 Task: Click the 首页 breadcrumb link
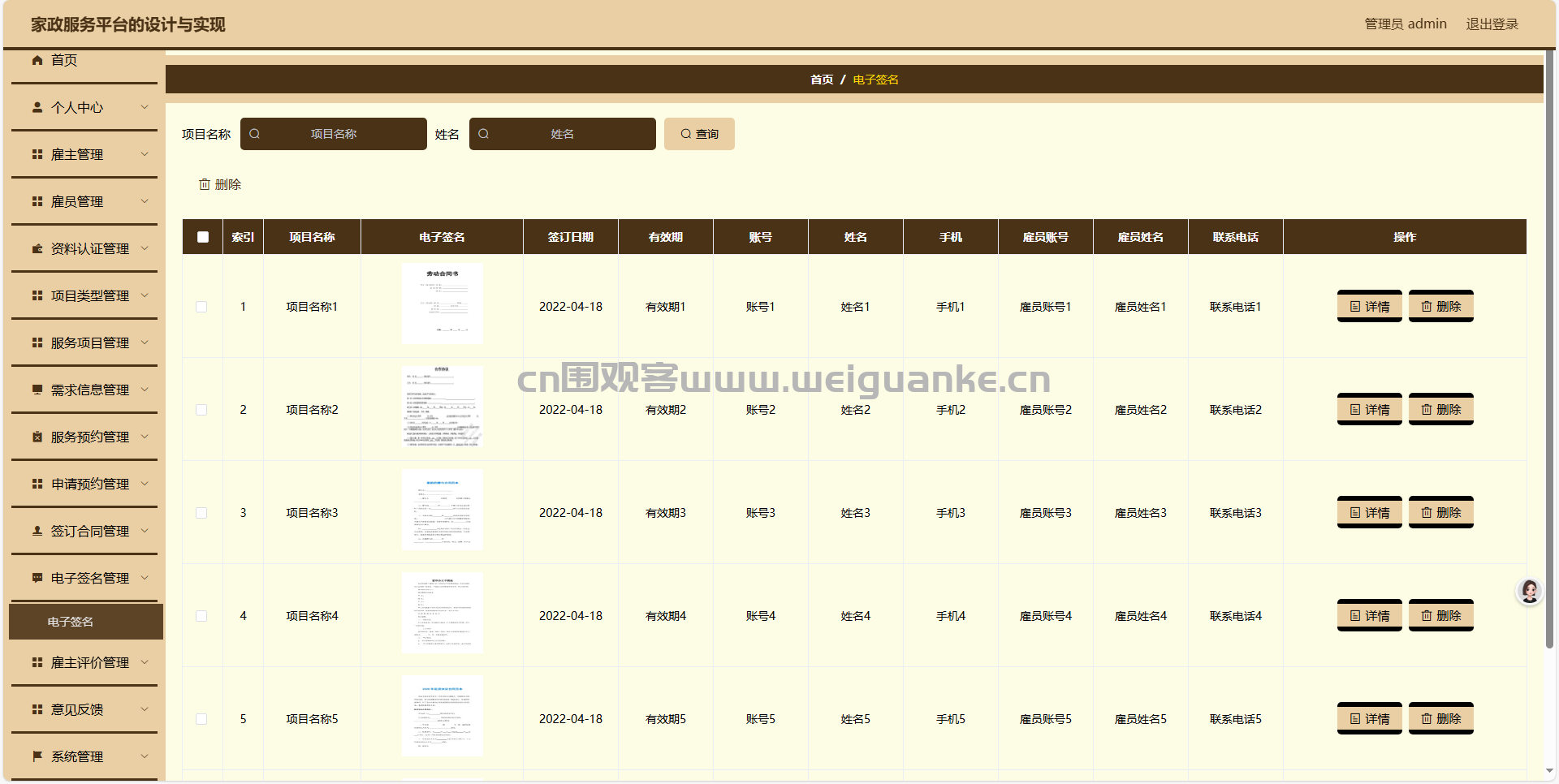pyautogui.click(x=822, y=80)
